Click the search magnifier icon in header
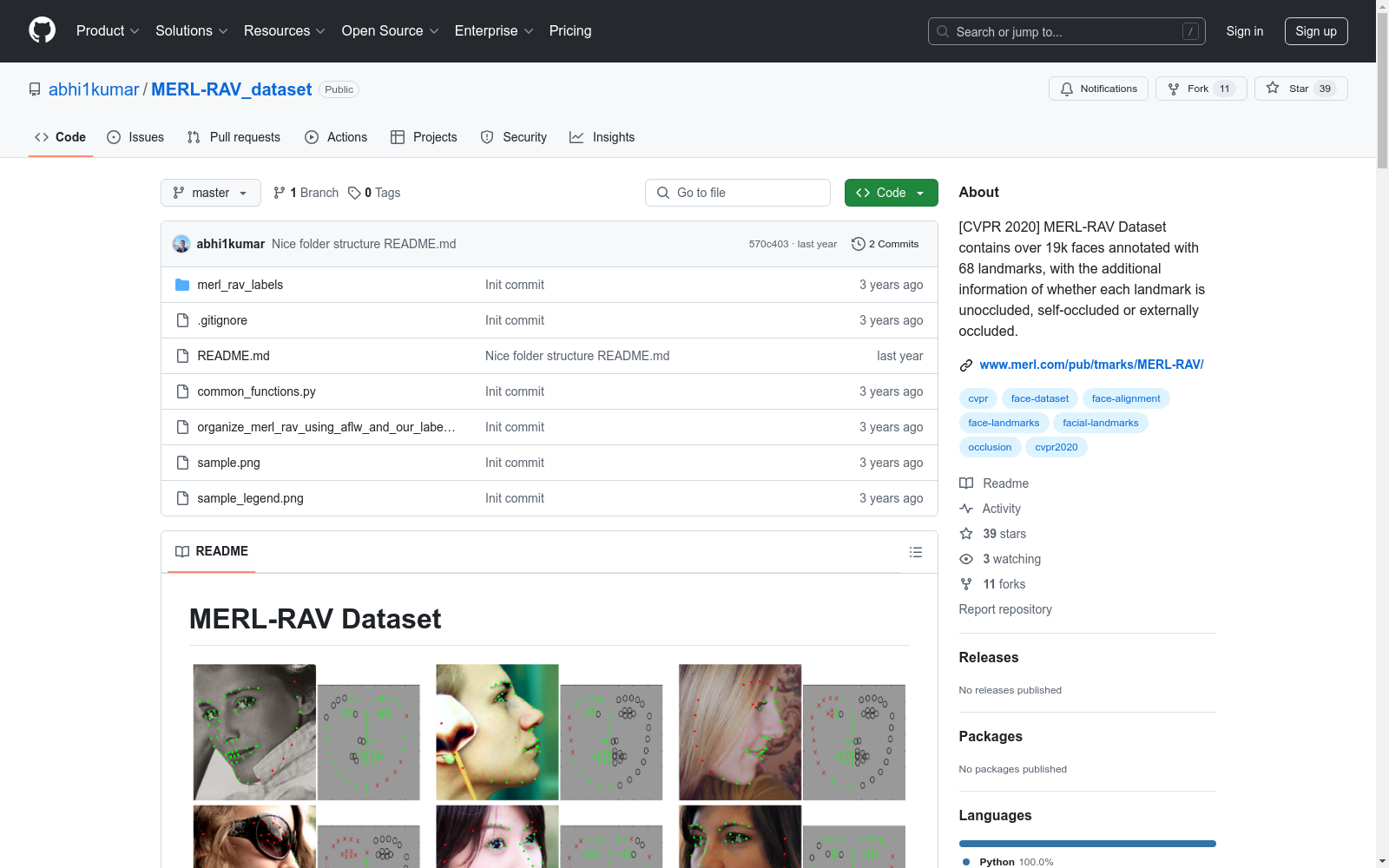The height and width of the screenshot is (868, 1389). click(943, 31)
